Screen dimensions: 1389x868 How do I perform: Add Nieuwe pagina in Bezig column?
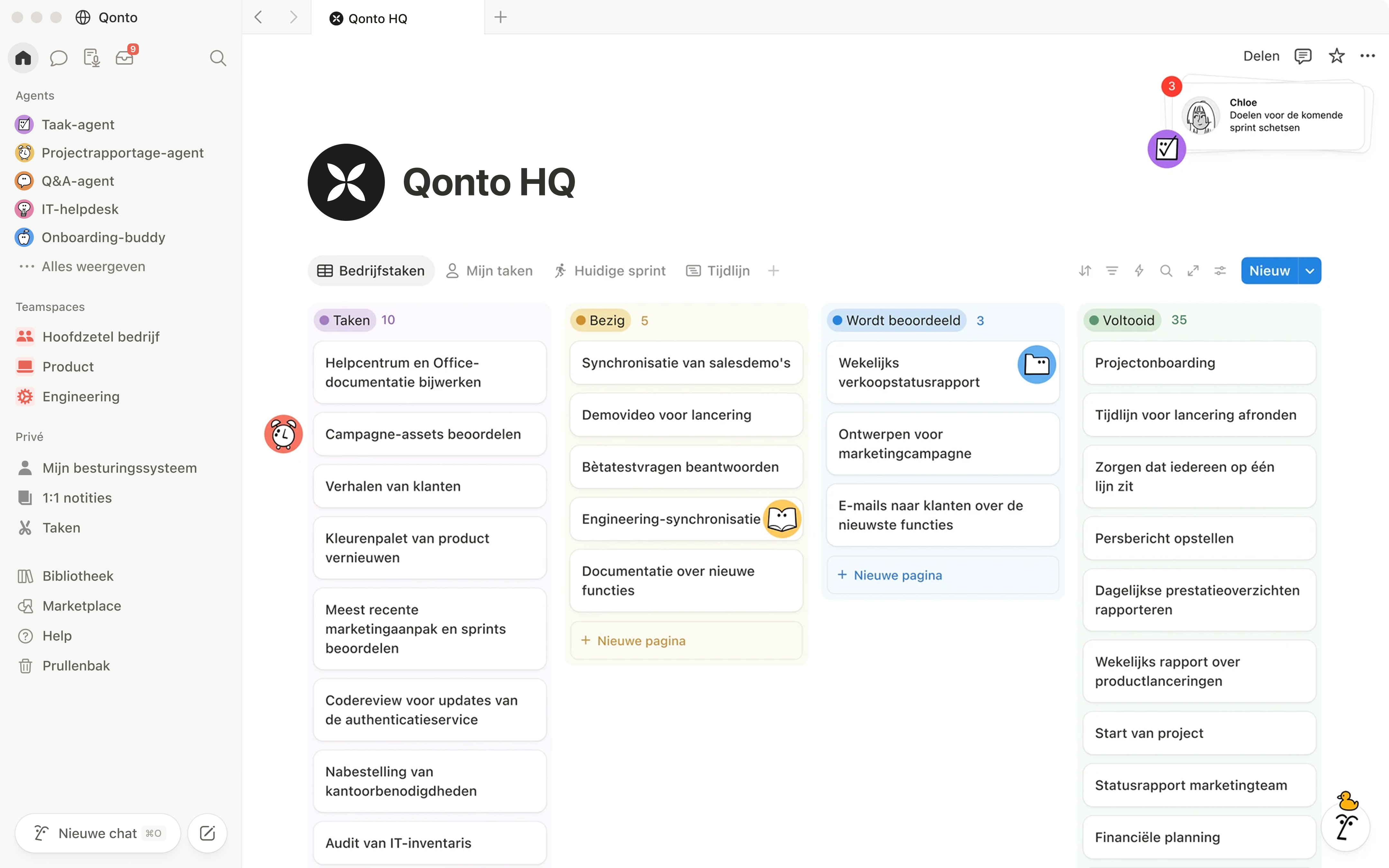686,641
